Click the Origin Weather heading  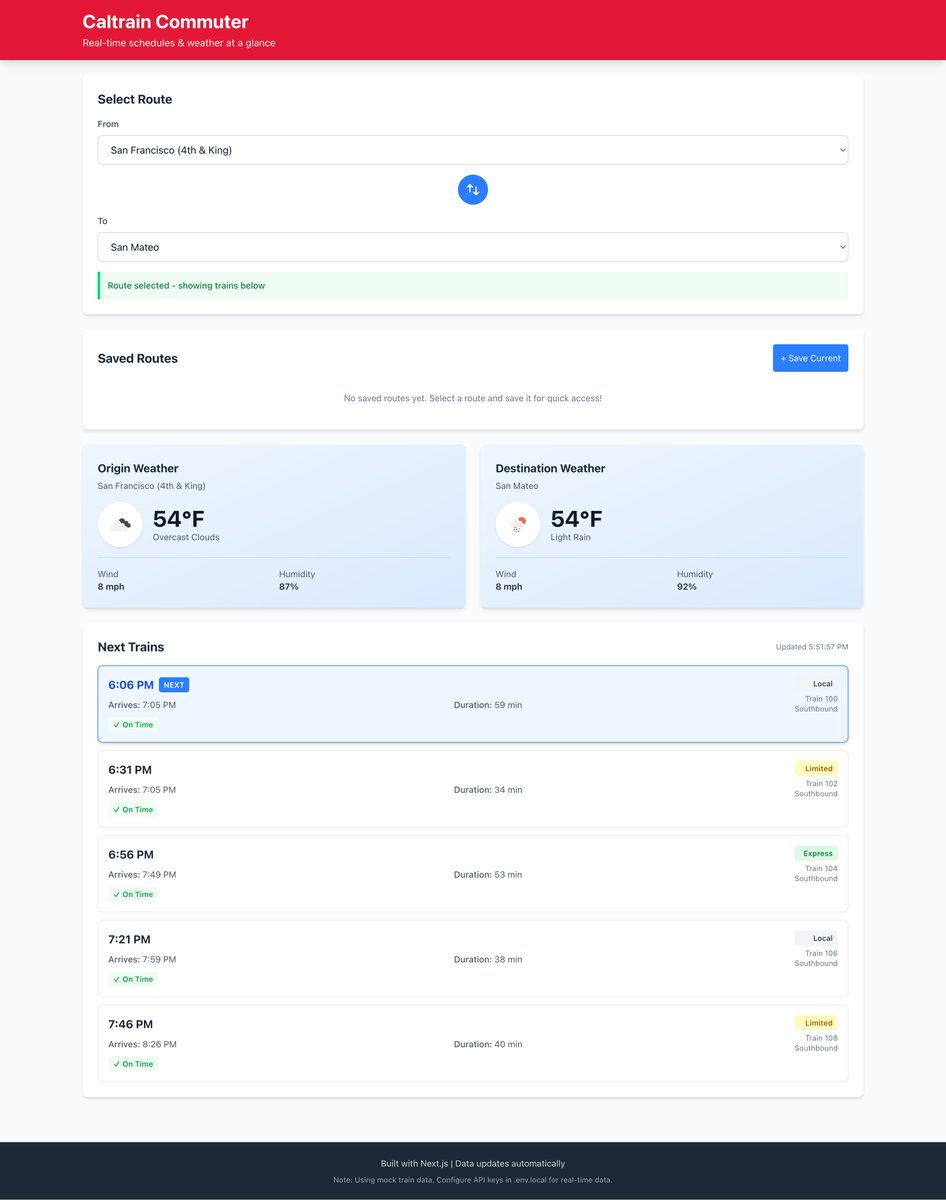[138, 468]
